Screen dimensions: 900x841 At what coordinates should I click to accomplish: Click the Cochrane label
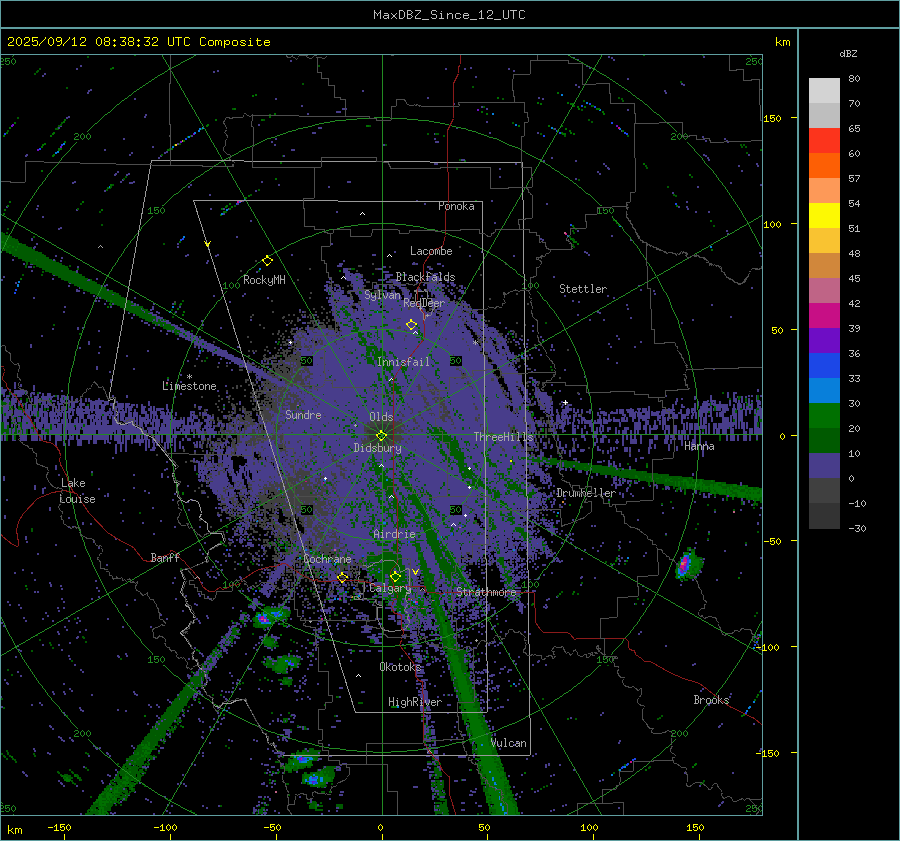[x=327, y=559]
